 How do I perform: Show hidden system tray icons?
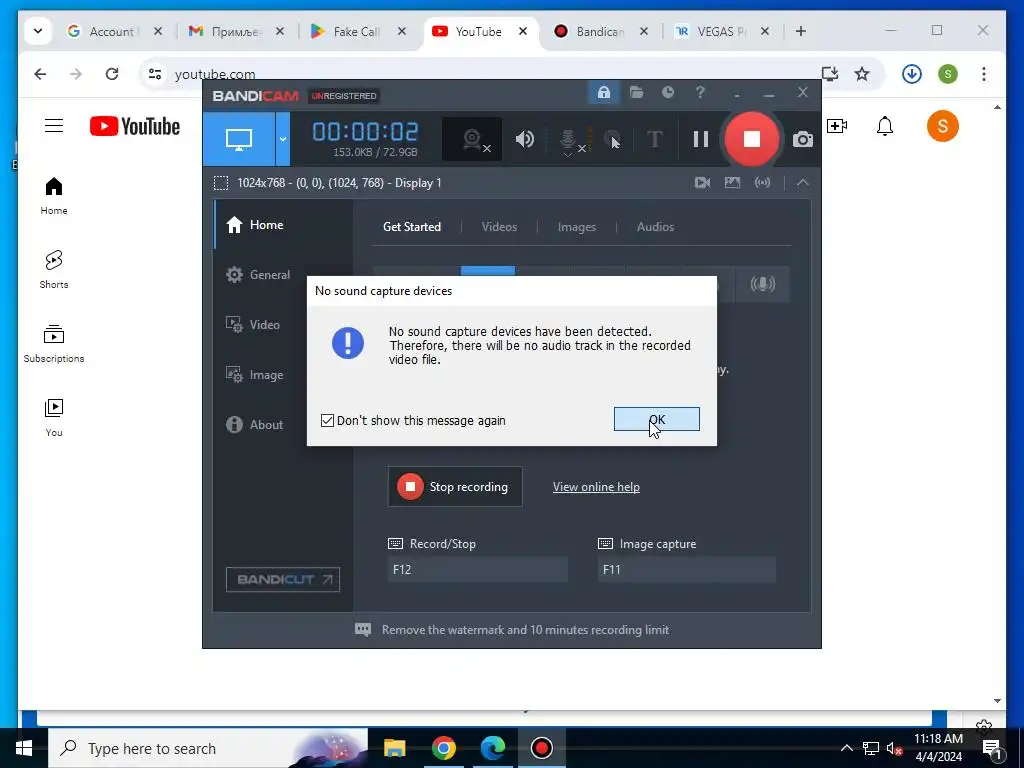tap(846, 748)
